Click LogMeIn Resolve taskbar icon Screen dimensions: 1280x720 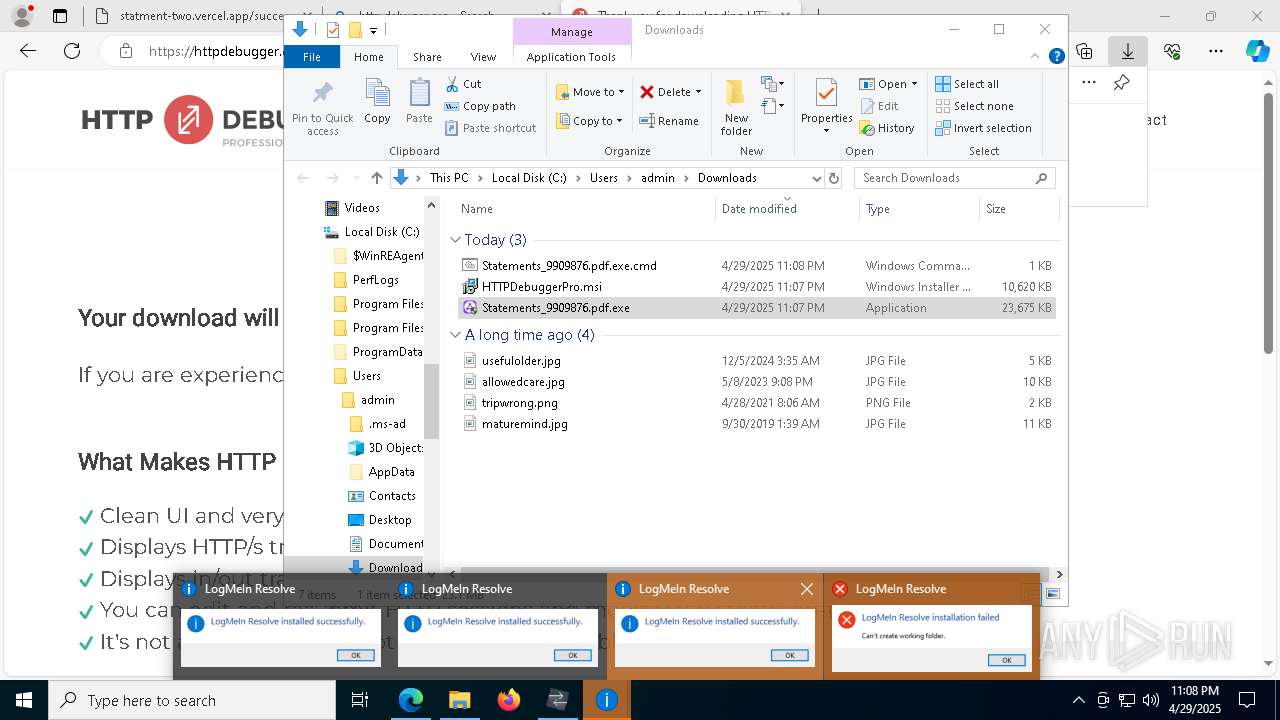coord(606,700)
